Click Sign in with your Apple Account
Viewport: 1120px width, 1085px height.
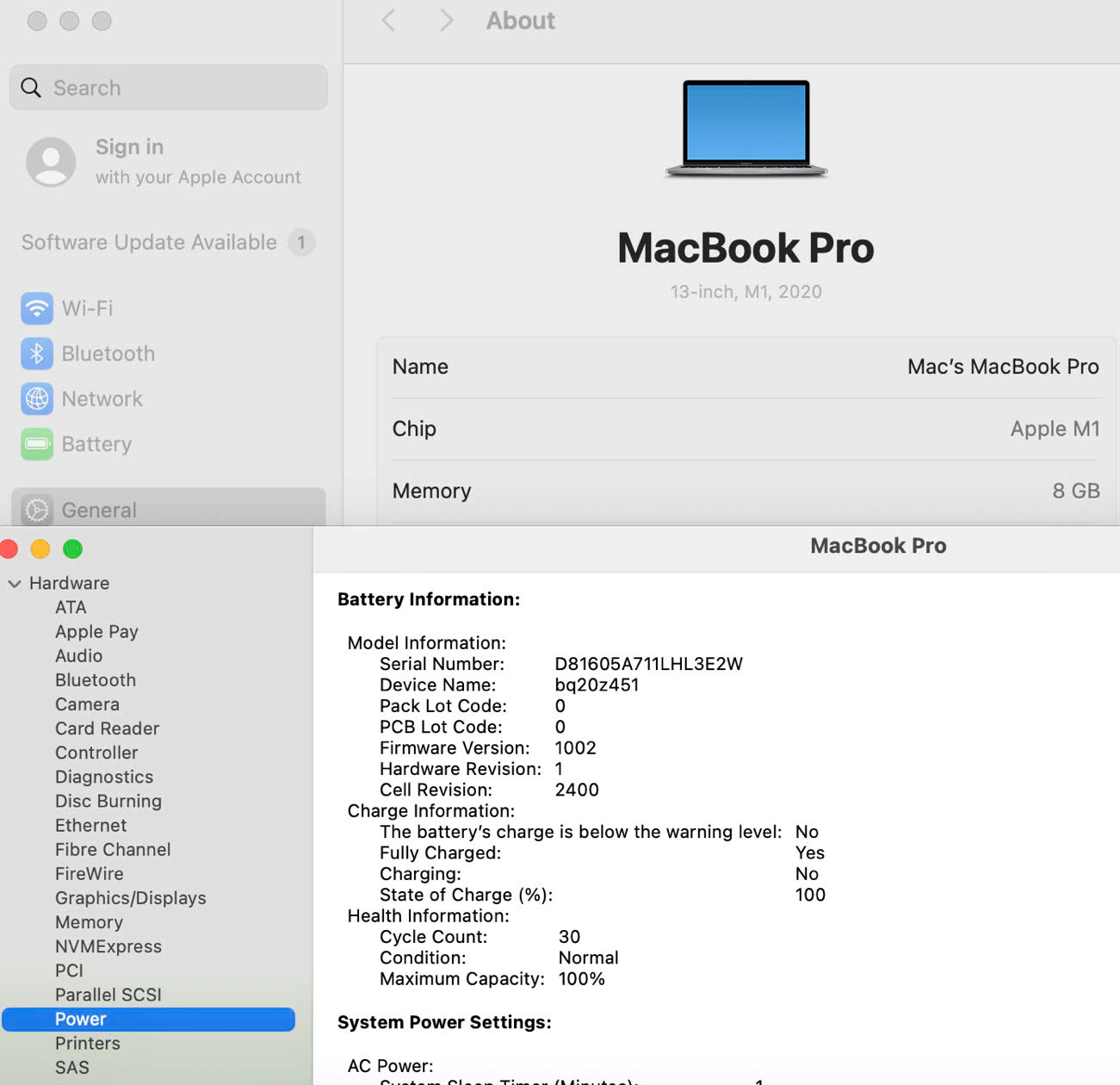[197, 161]
